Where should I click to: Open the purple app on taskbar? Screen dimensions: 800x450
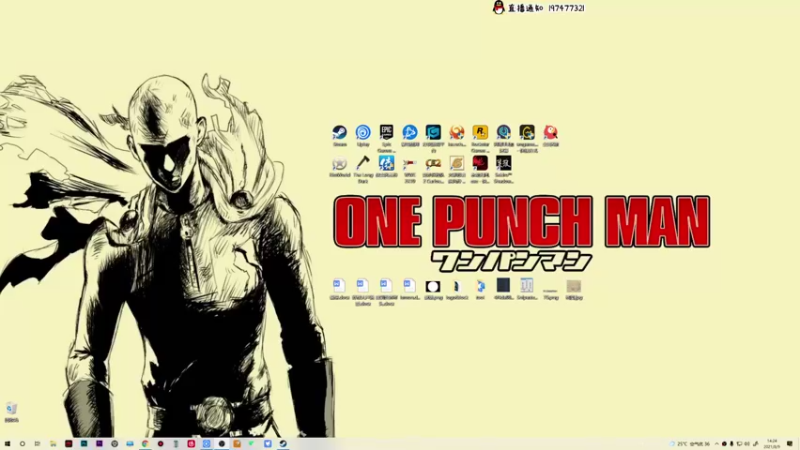pyautogui.click(x=99, y=444)
